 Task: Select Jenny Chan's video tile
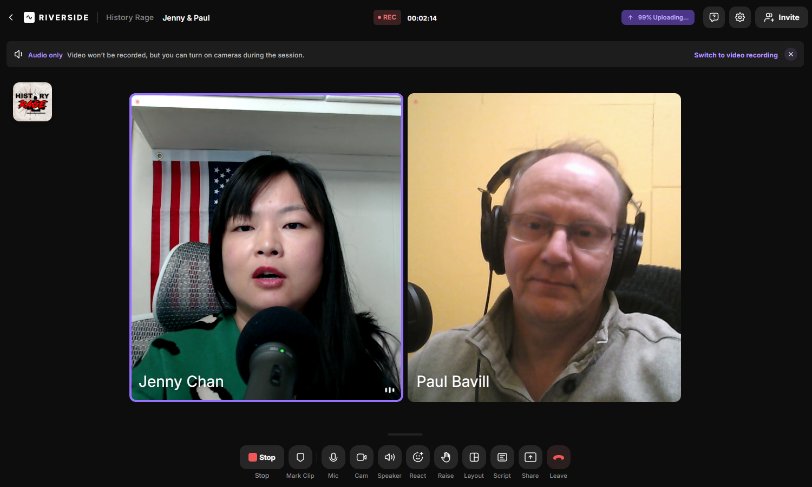(266, 247)
